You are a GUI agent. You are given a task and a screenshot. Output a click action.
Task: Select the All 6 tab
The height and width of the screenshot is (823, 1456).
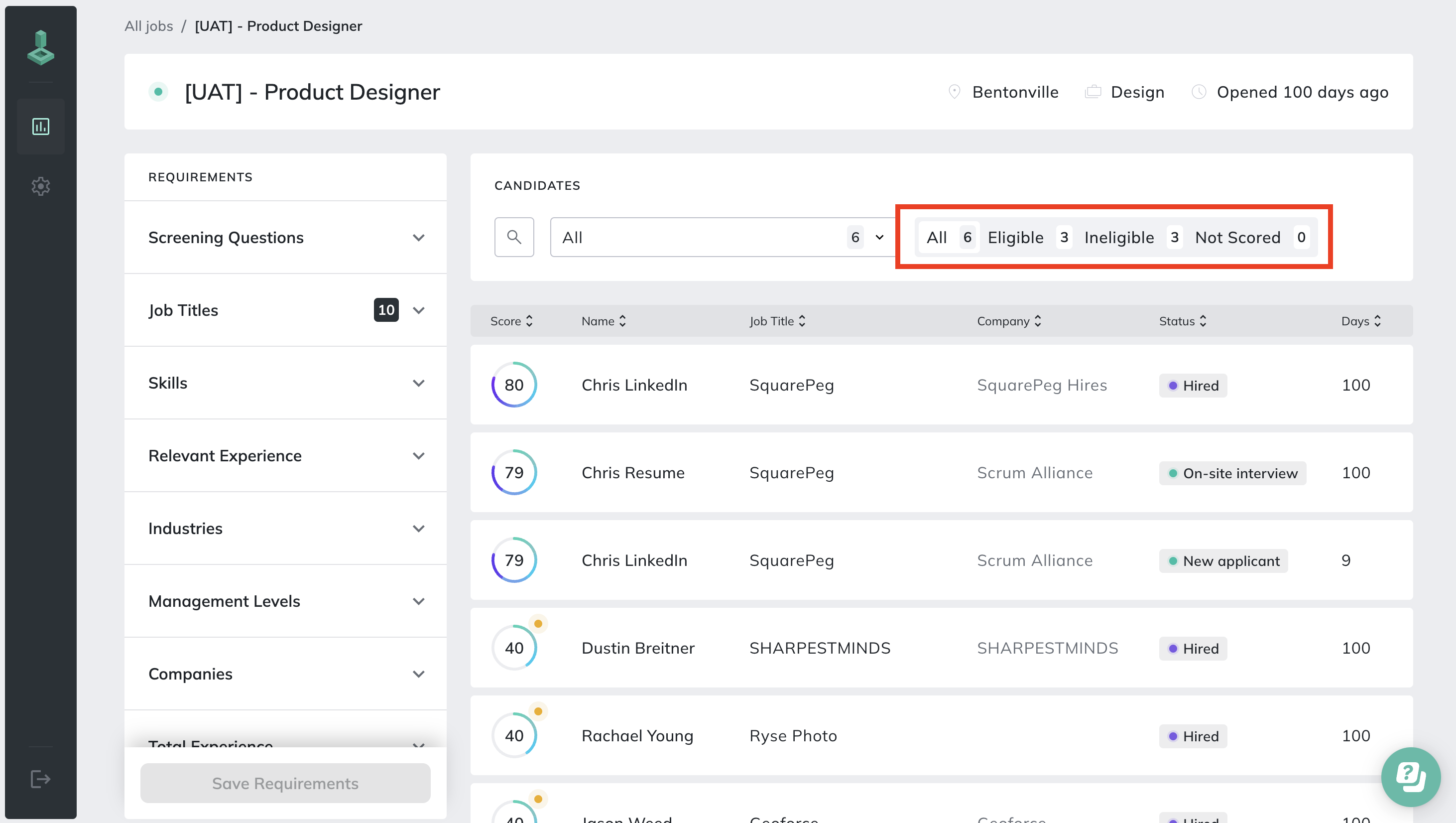click(950, 237)
